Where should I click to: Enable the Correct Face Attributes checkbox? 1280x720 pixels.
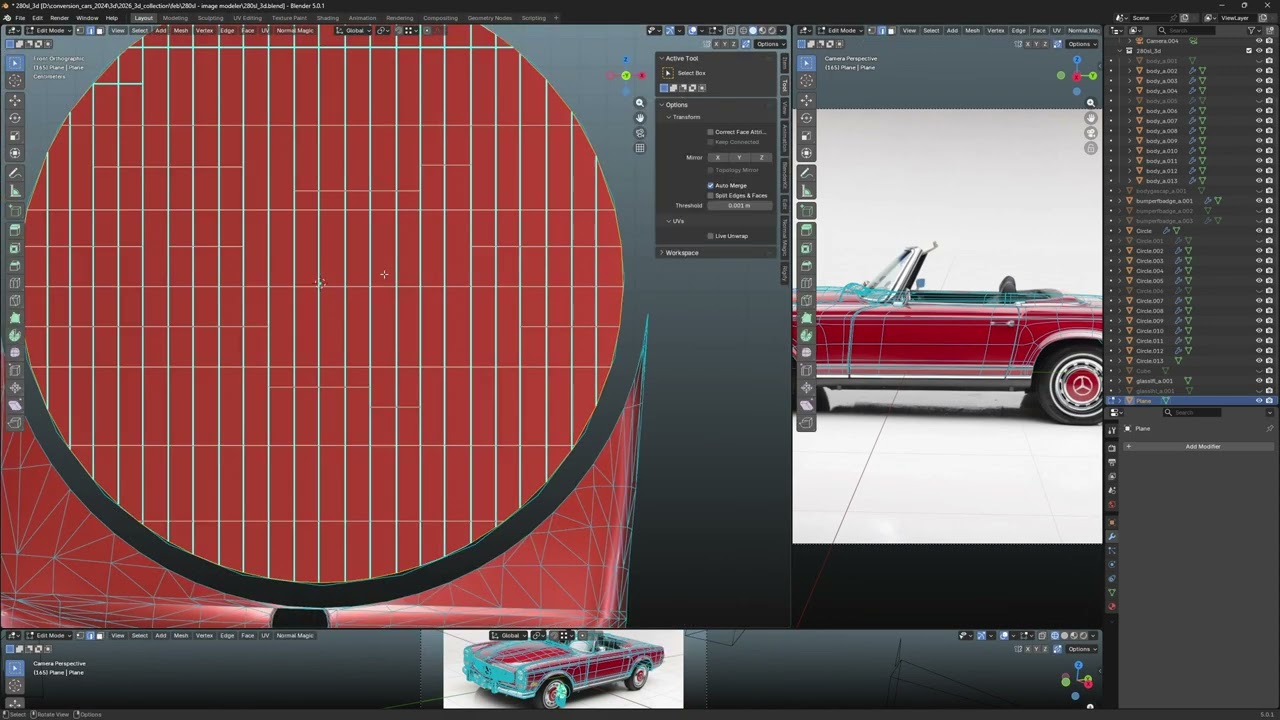(710, 132)
